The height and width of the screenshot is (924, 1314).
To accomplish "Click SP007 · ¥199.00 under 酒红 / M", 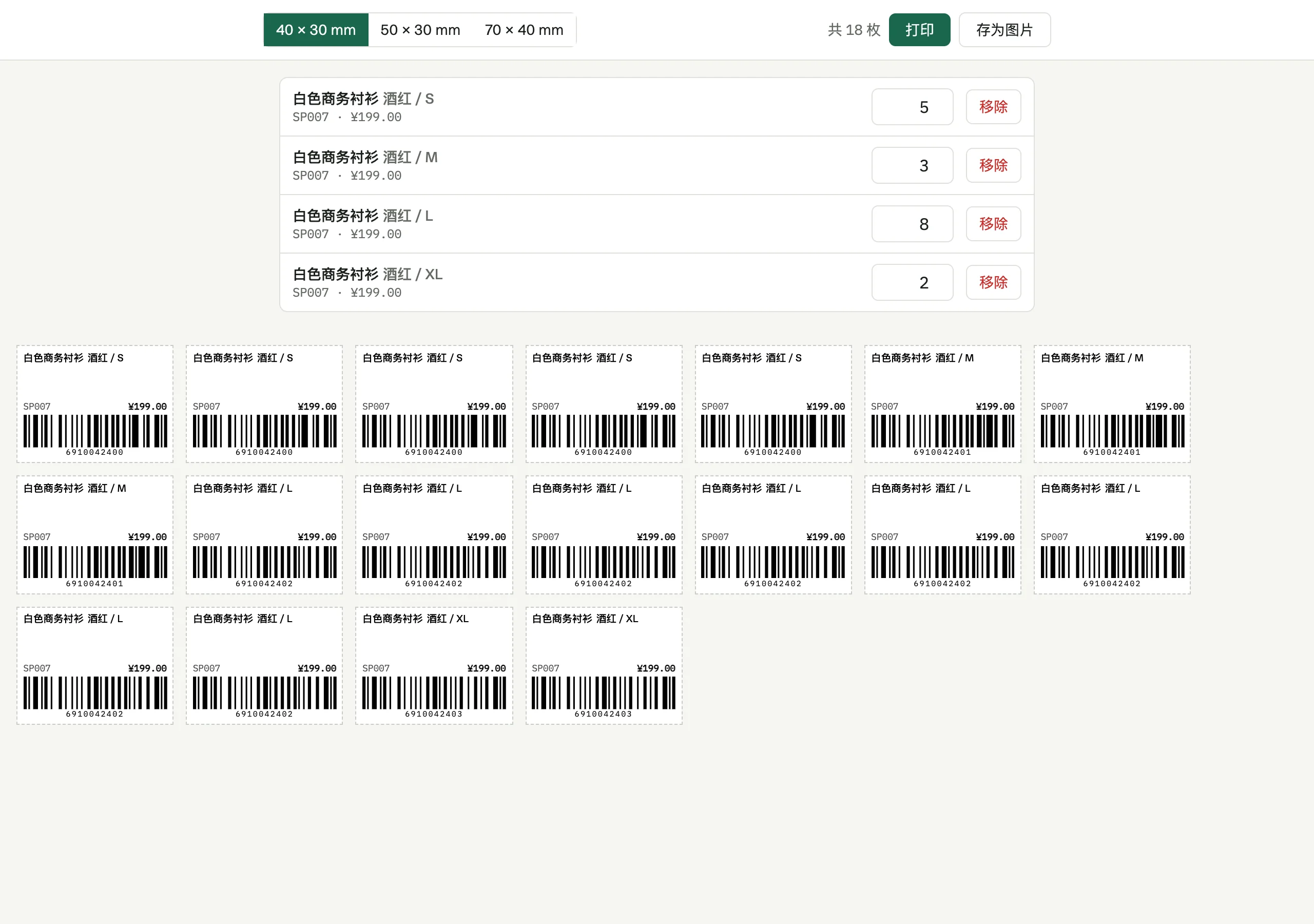I will (347, 176).
